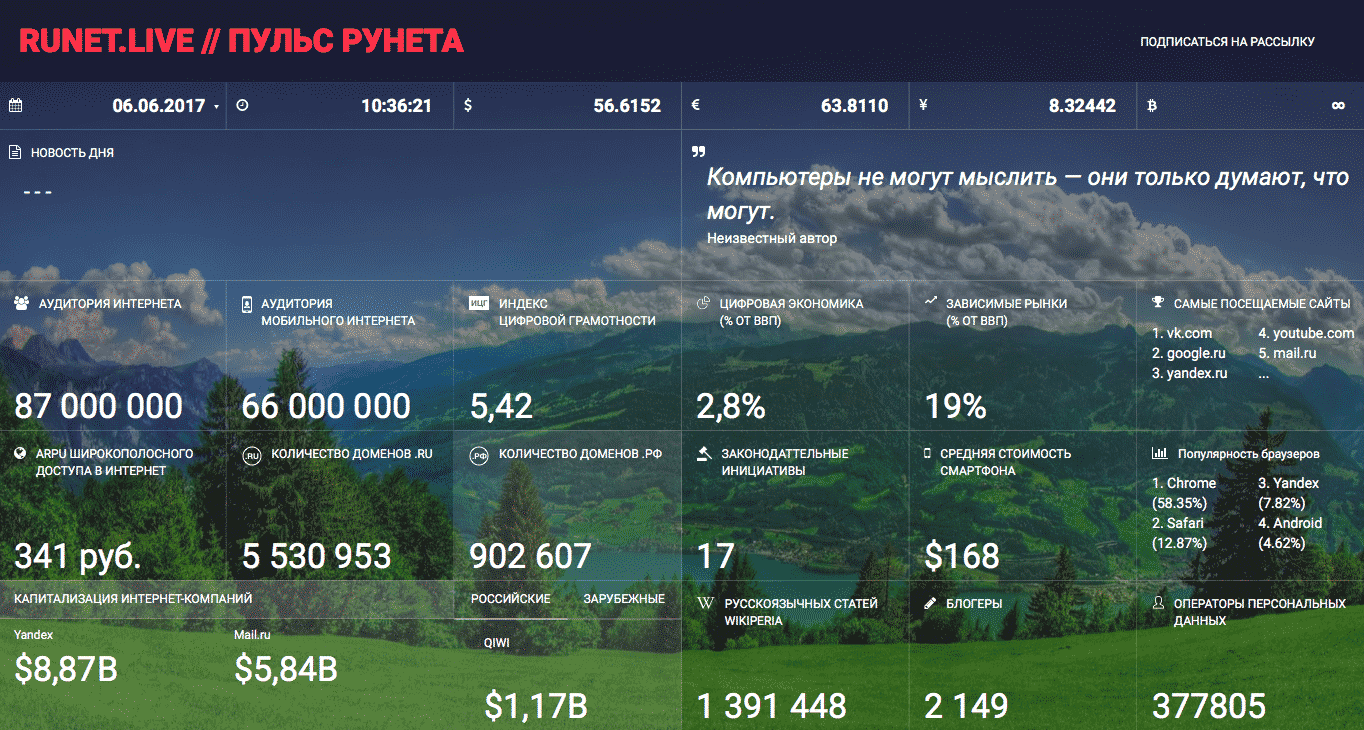
Task: Click the bitcoin infinity value
Action: [1338, 106]
